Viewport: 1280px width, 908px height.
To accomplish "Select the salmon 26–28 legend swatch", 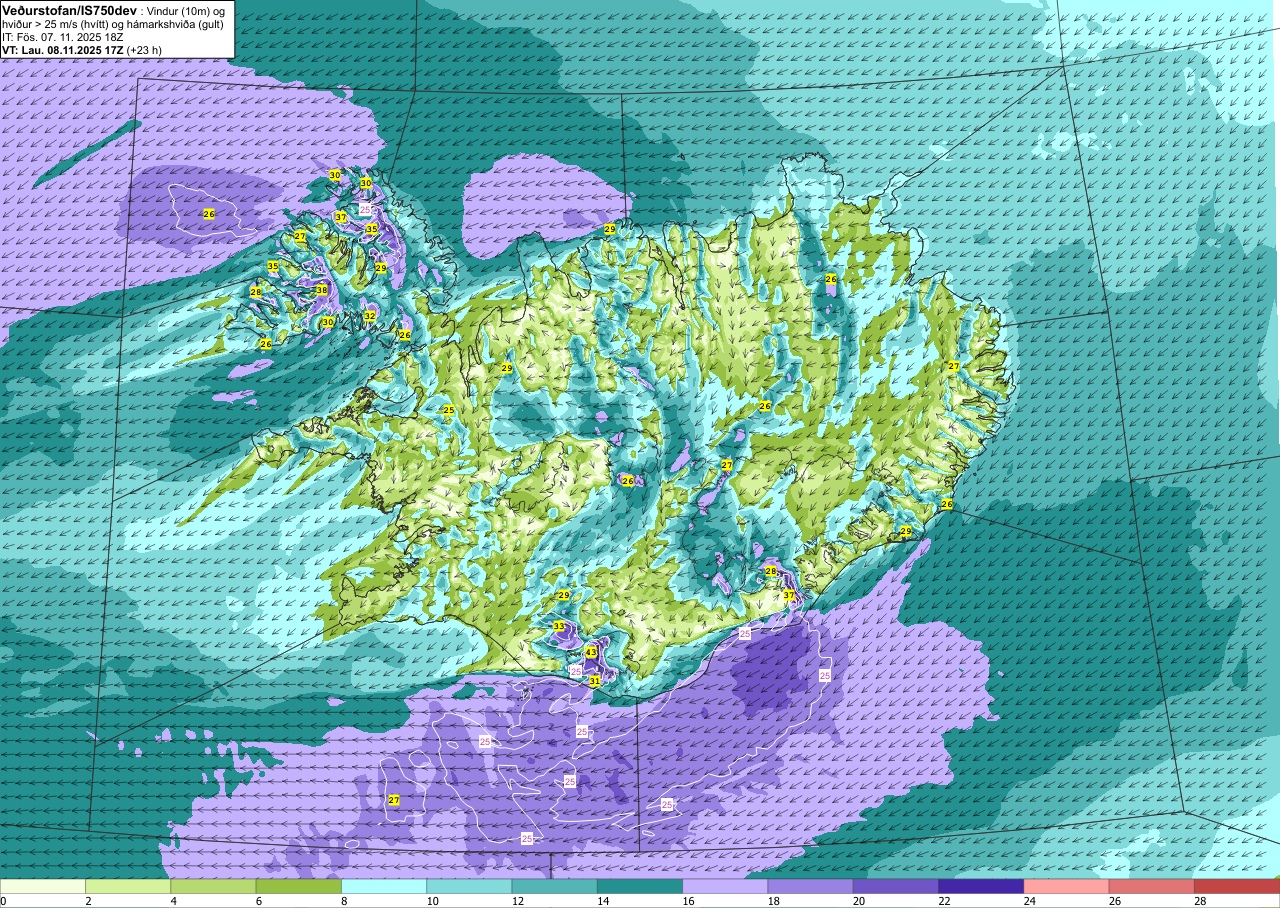I will pyautogui.click(x=1151, y=886).
